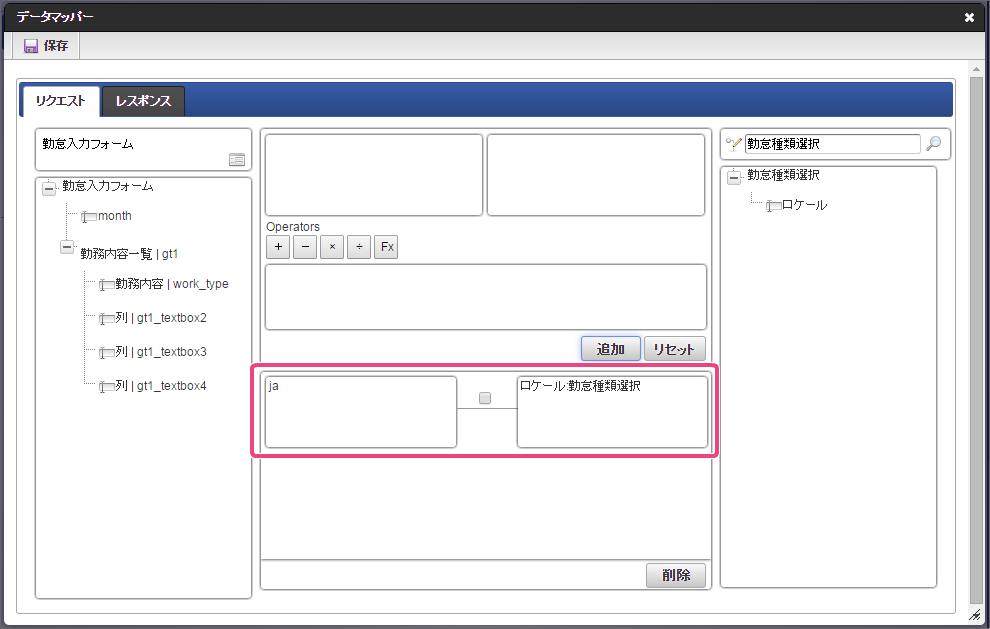The height and width of the screenshot is (629, 990).
Task: Collapse the 勤務内容一覧 | gt1 node
Action: [x=67, y=247]
